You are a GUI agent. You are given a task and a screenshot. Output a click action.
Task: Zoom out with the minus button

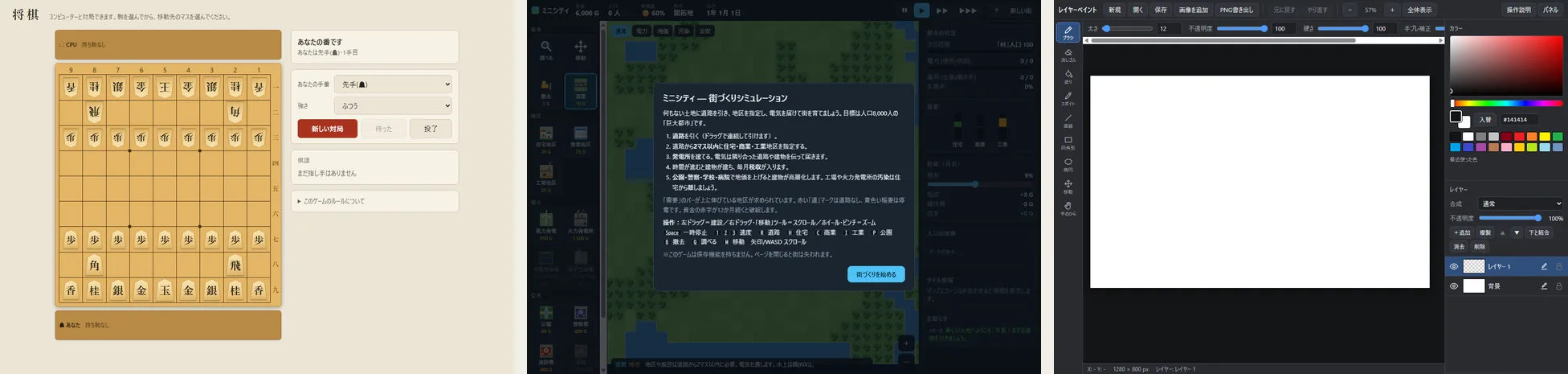(1350, 10)
